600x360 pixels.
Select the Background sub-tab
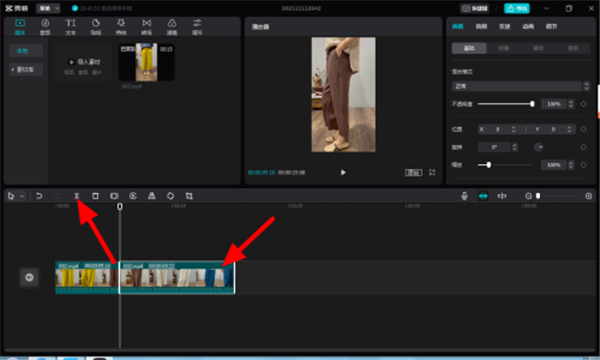click(x=573, y=48)
